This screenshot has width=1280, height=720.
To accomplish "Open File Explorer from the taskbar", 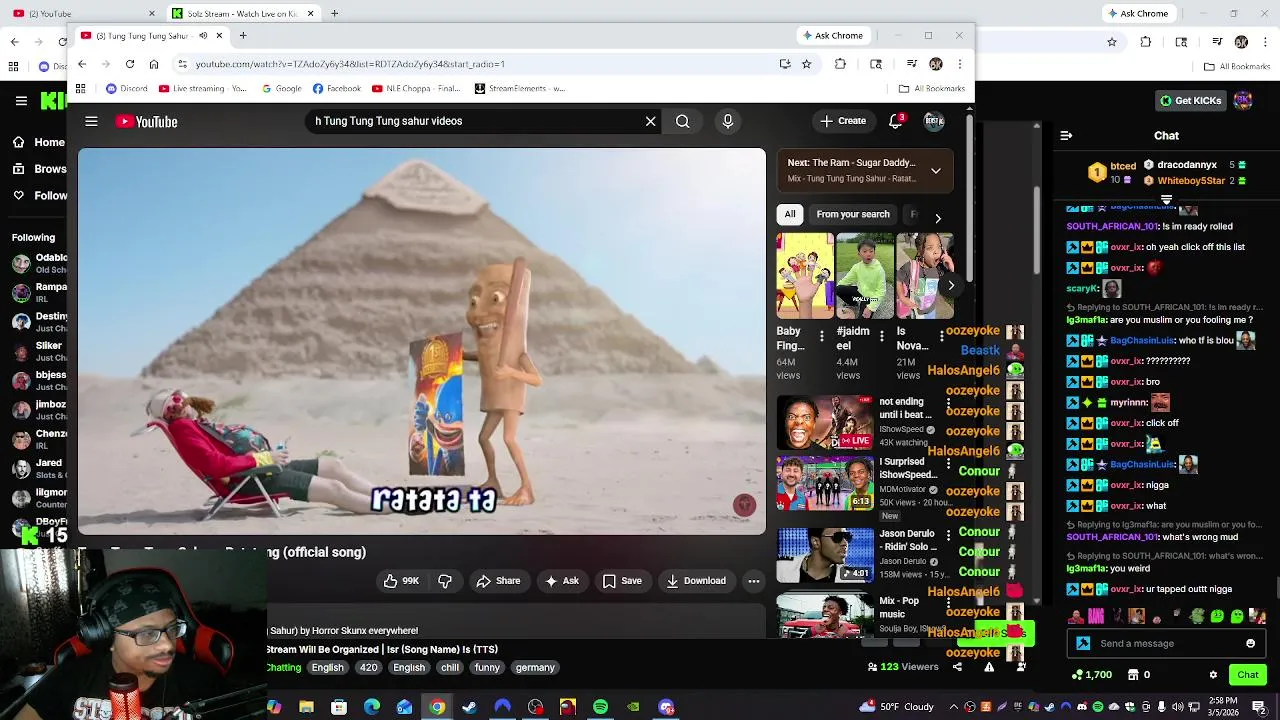I will pos(306,707).
